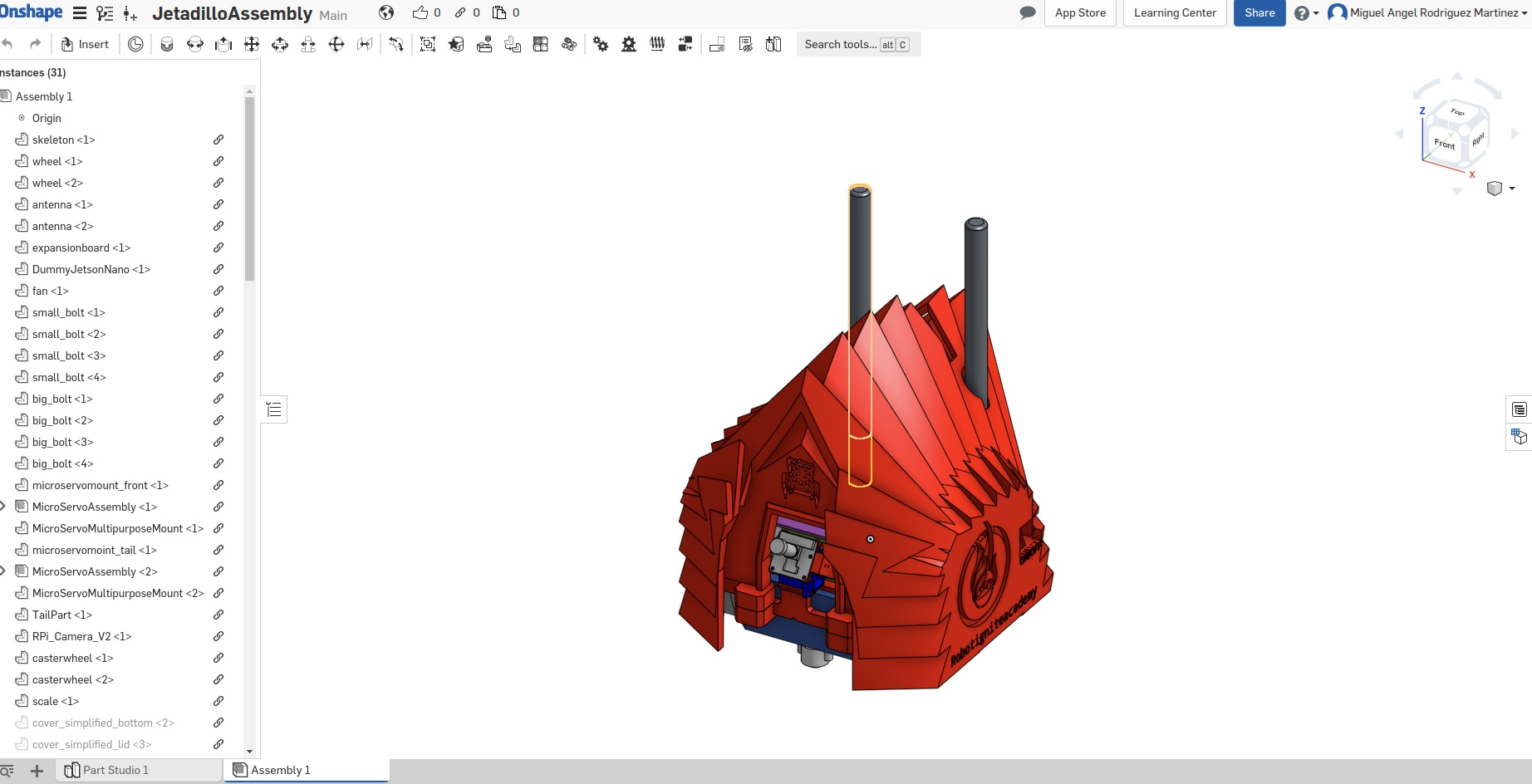Open Miguel Angel Rodriguez Martinez account menu
The height and width of the screenshot is (784, 1532).
(1429, 13)
